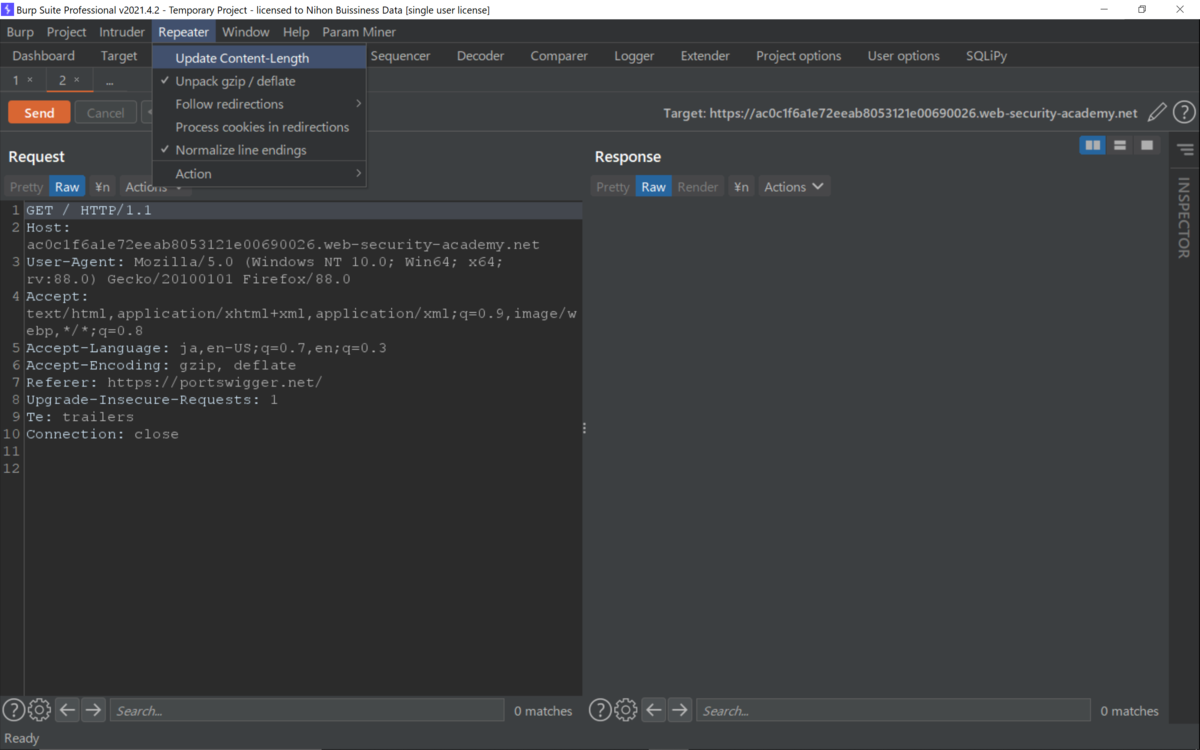Image resolution: width=1200 pixels, height=750 pixels.
Task: Click the Cancel button
Action: click(x=106, y=113)
